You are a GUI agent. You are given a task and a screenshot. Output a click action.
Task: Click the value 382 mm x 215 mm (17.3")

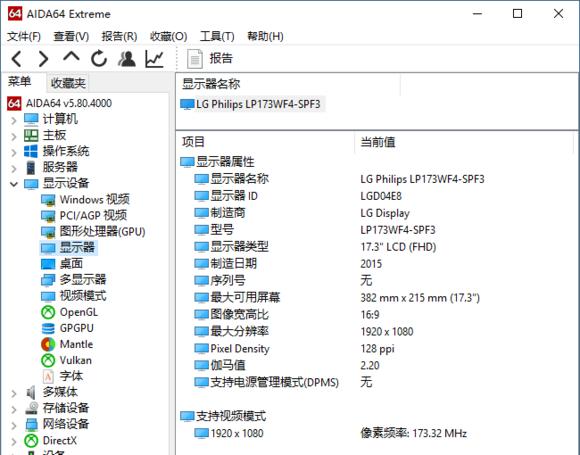coord(420,298)
